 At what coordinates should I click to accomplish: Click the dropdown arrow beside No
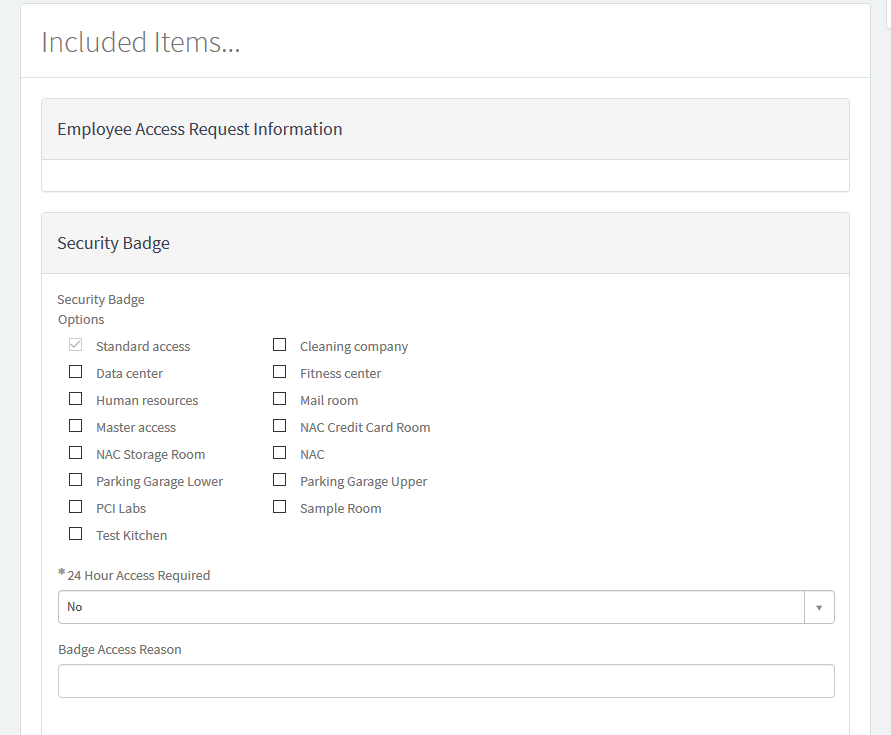point(819,607)
